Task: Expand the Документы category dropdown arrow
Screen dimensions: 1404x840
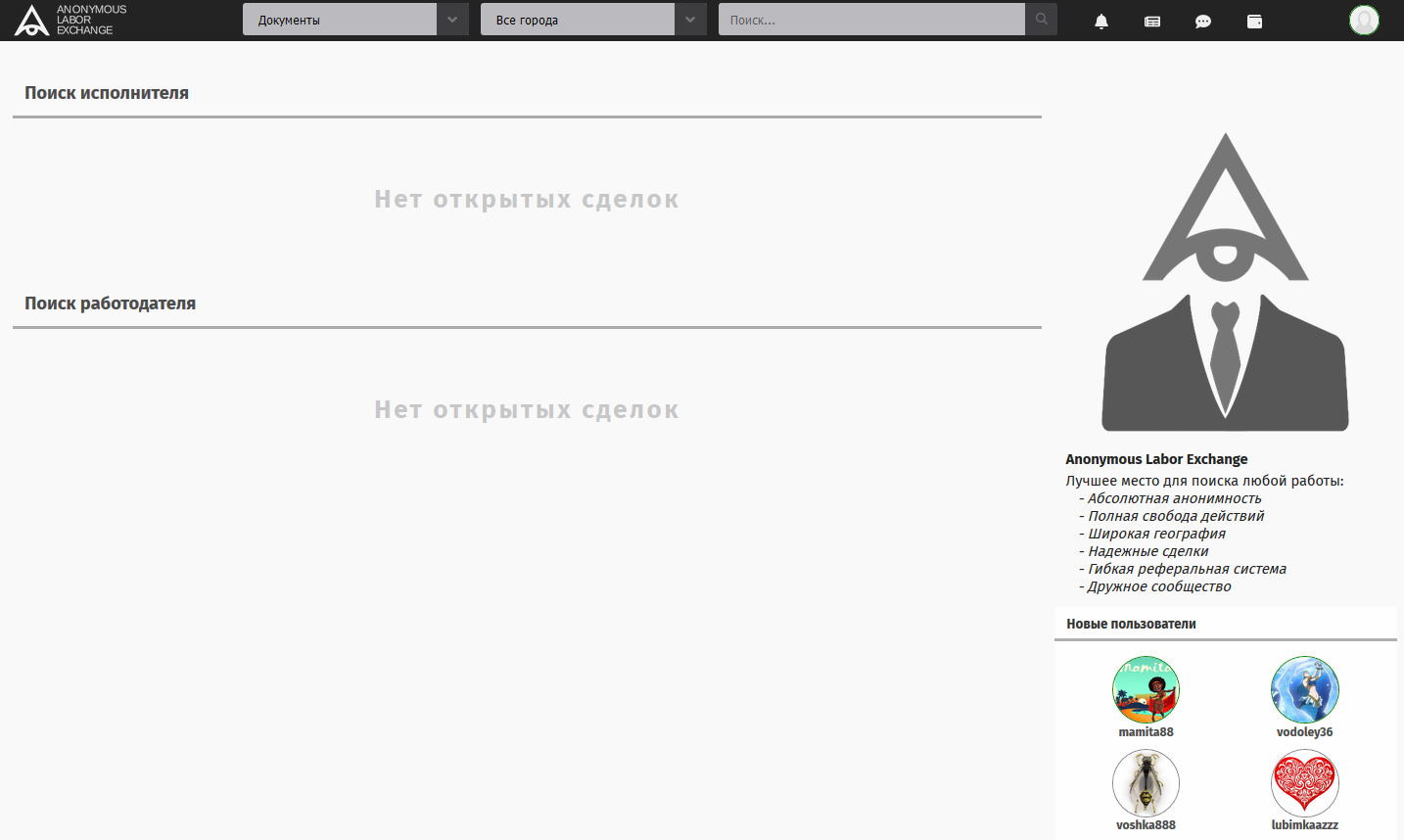Action: coord(452,20)
